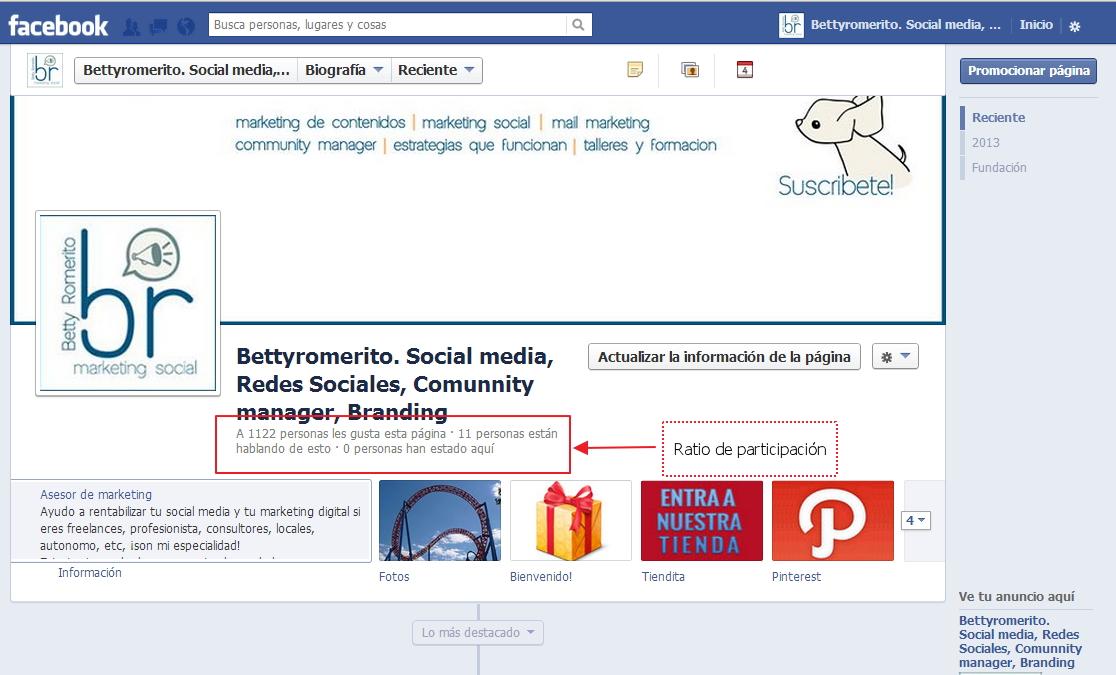Click the page title Bettyromerito. Social media
Screen dimensions: 1116x675
coord(394,384)
